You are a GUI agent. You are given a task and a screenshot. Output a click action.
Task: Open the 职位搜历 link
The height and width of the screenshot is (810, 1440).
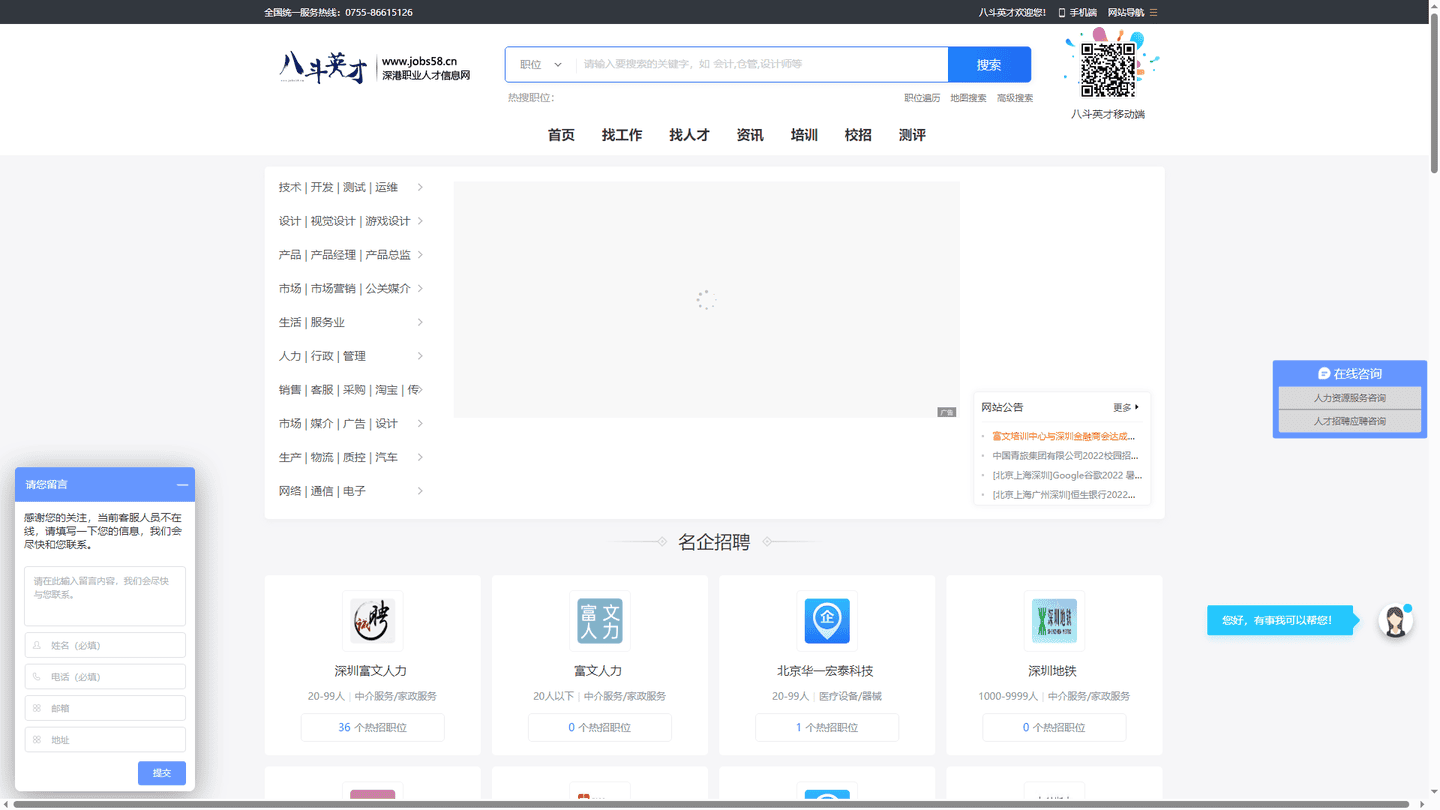(922, 98)
